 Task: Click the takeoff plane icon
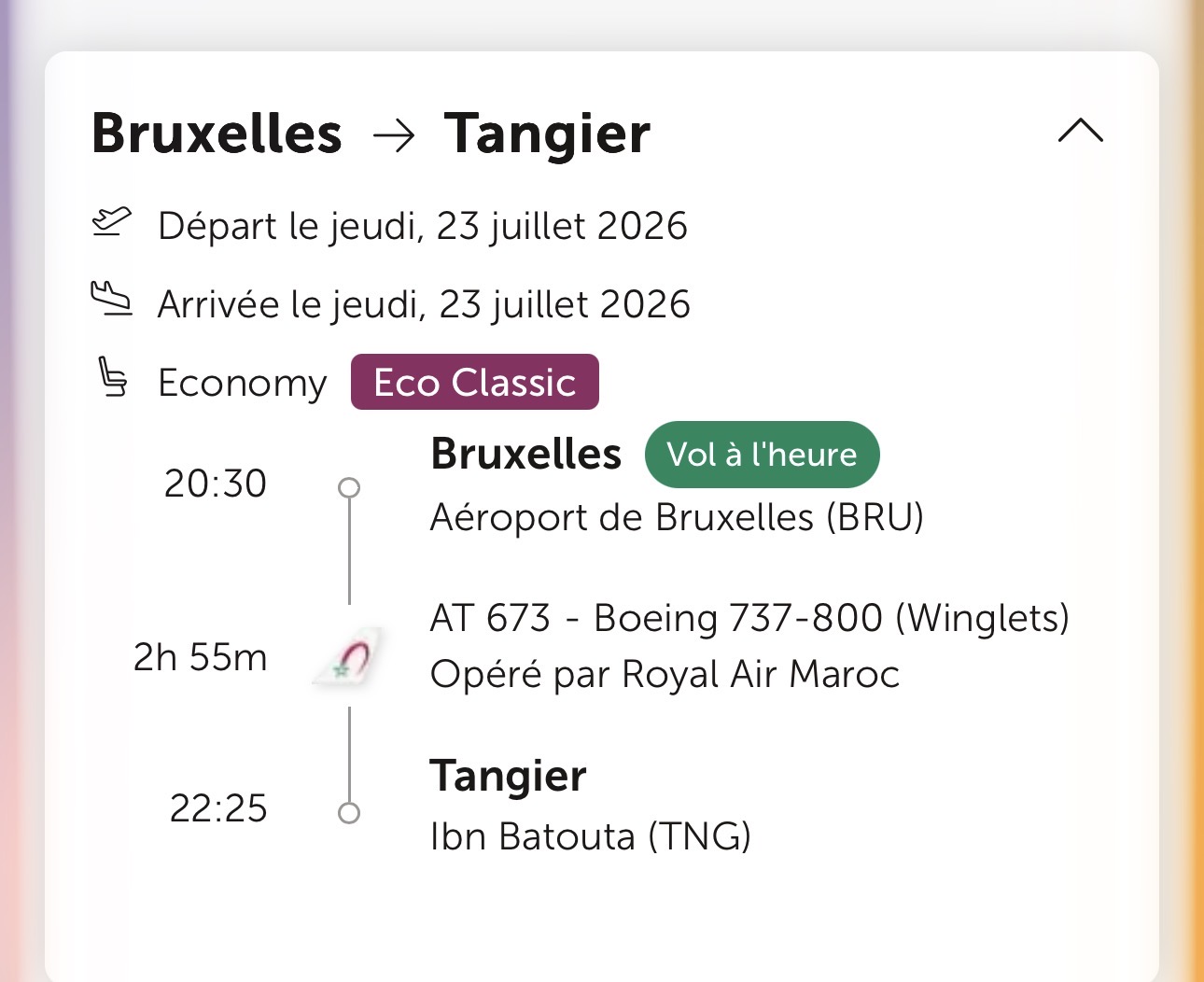111,223
